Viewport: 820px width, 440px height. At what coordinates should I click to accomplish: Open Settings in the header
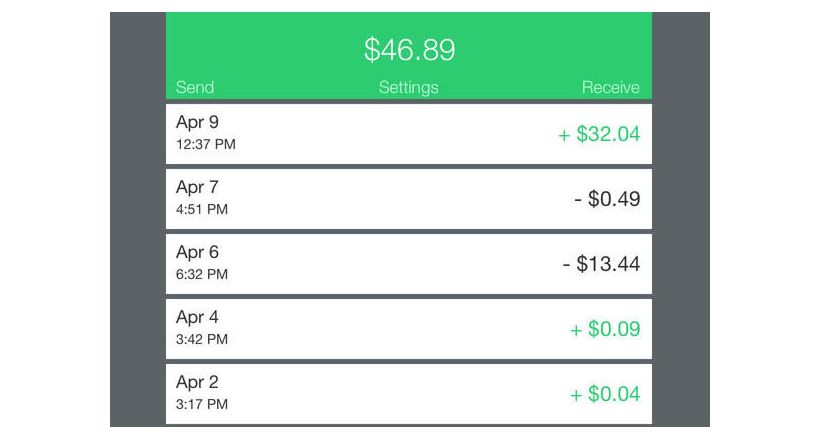408,87
